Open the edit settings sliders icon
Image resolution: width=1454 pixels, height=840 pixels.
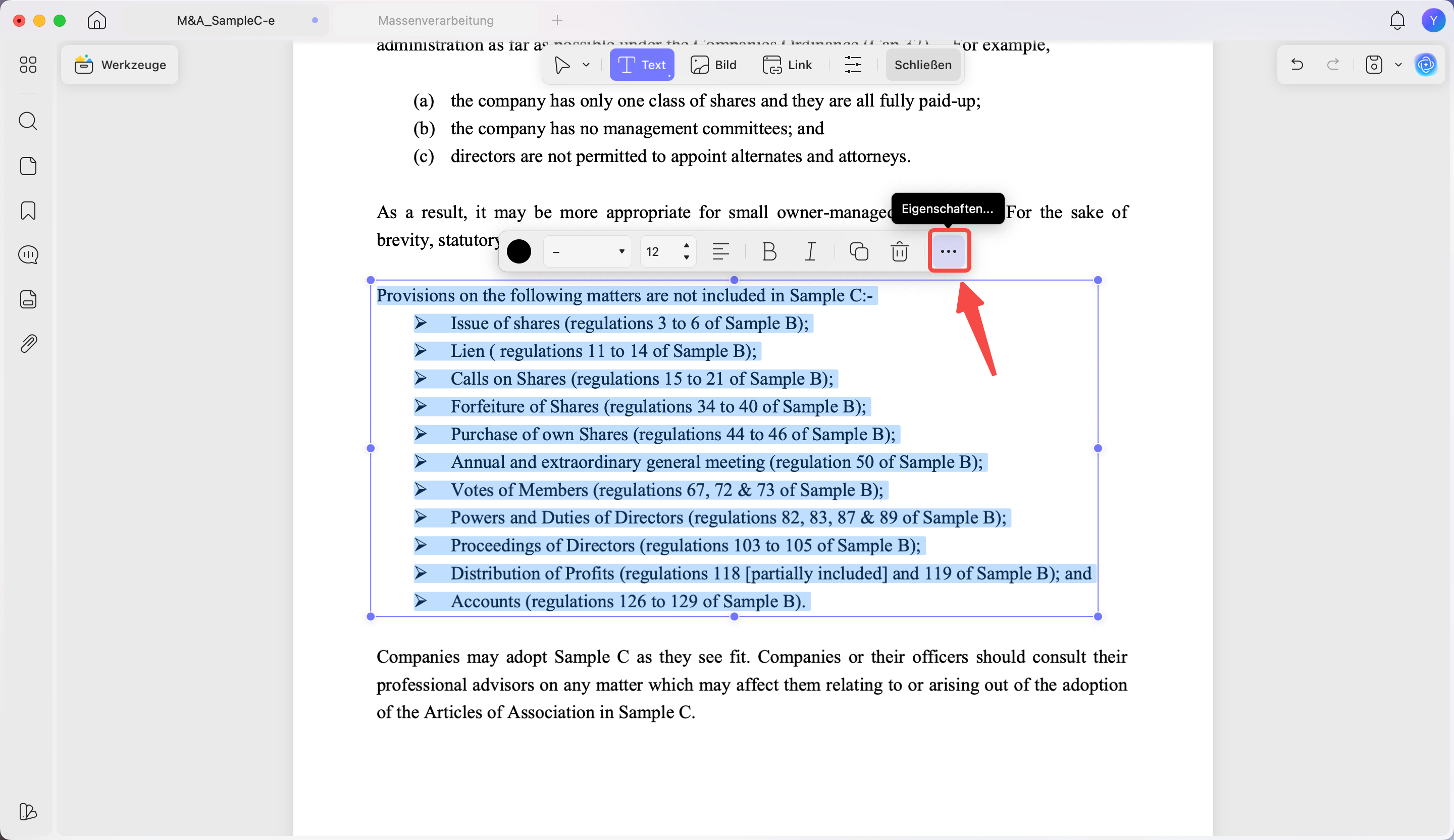[853, 65]
